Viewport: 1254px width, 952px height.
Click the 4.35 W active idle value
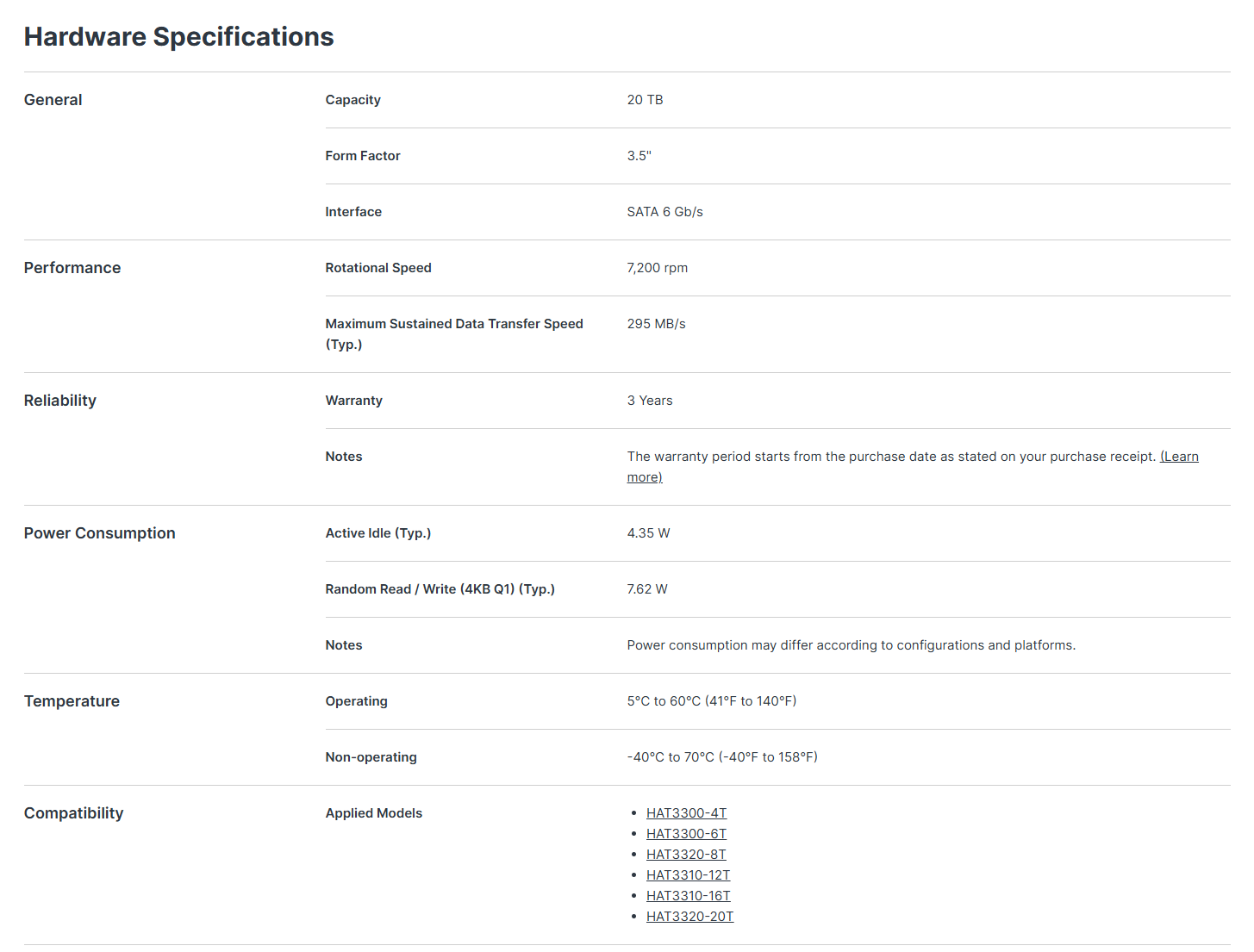coord(648,533)
